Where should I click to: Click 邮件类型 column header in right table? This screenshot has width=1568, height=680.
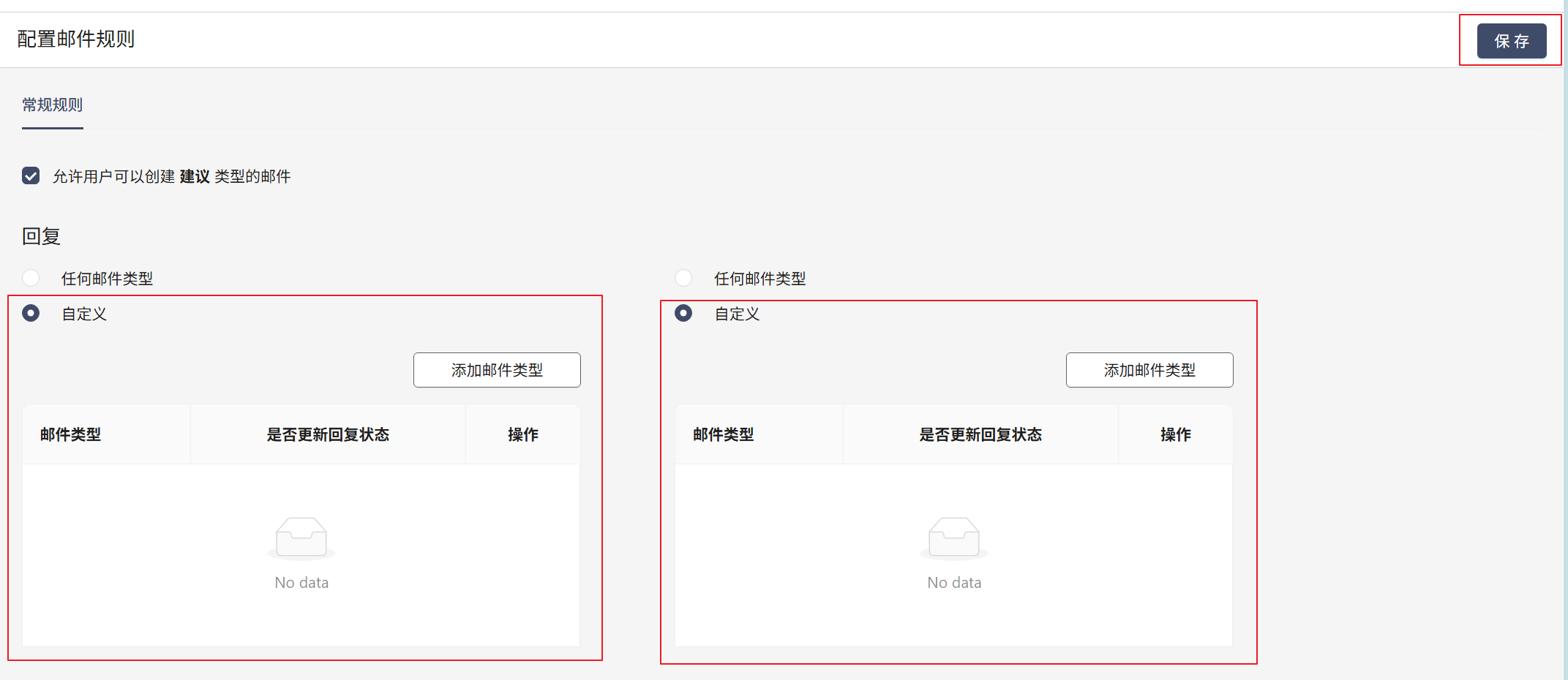click(x=724, y=435)
